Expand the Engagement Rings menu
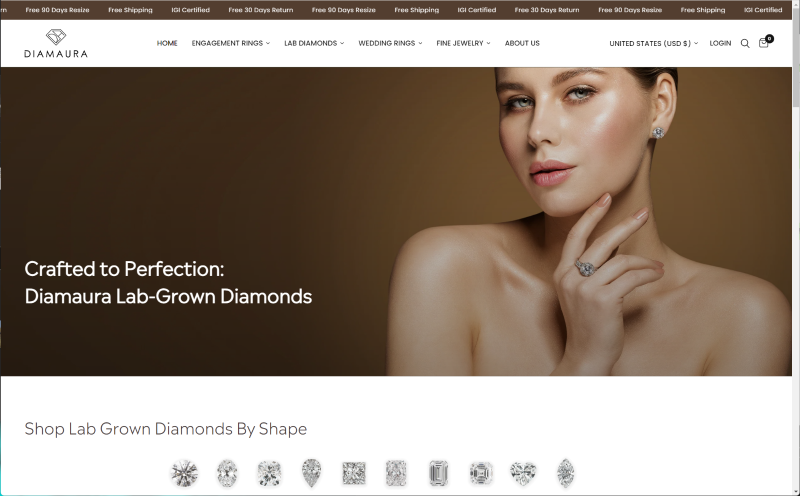The height and width of the screenshot is (496, 800). pyautogui.click(x=231, y=43)
